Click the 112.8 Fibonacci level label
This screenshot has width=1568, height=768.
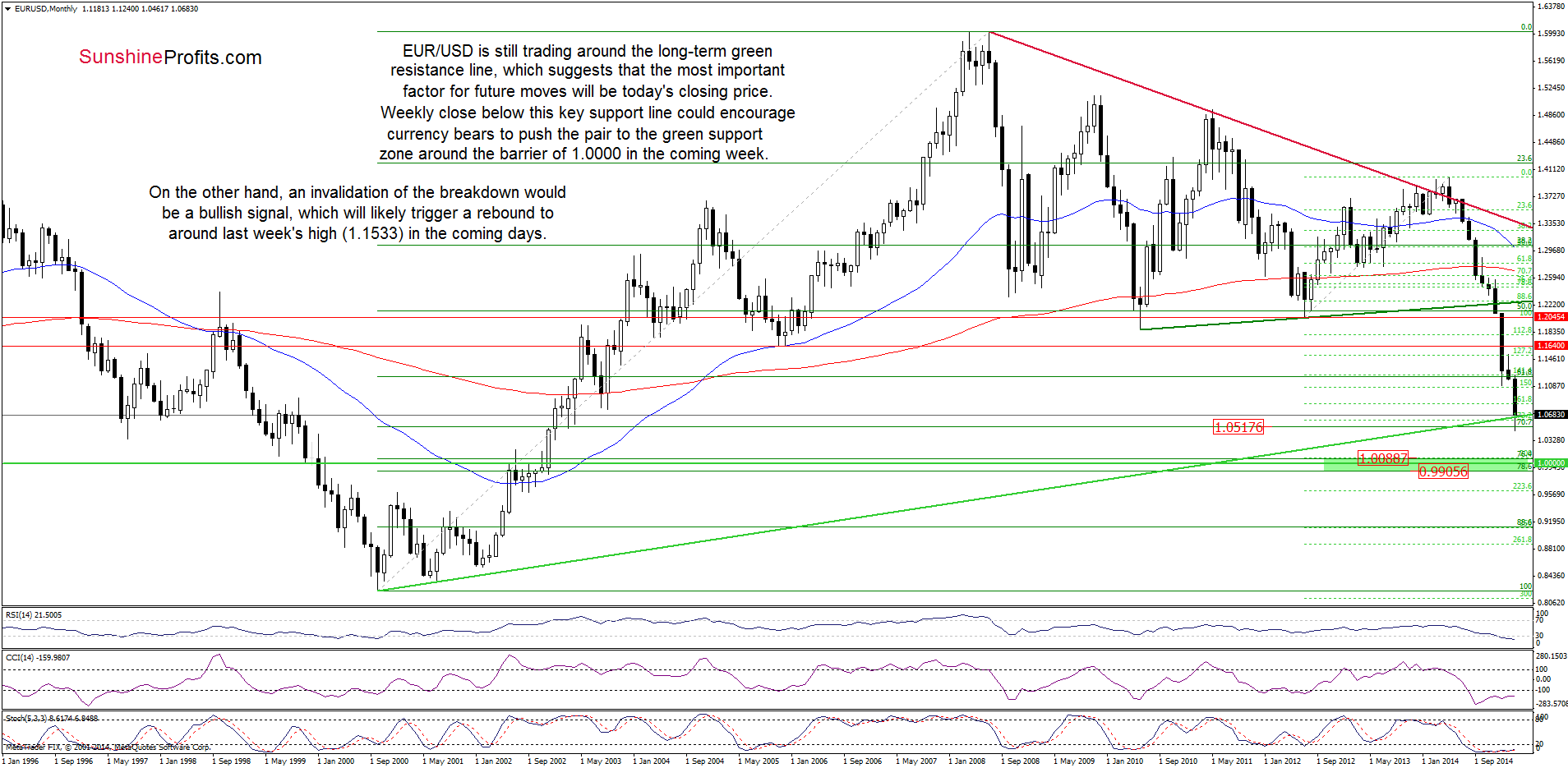(x=1523, y=330)
